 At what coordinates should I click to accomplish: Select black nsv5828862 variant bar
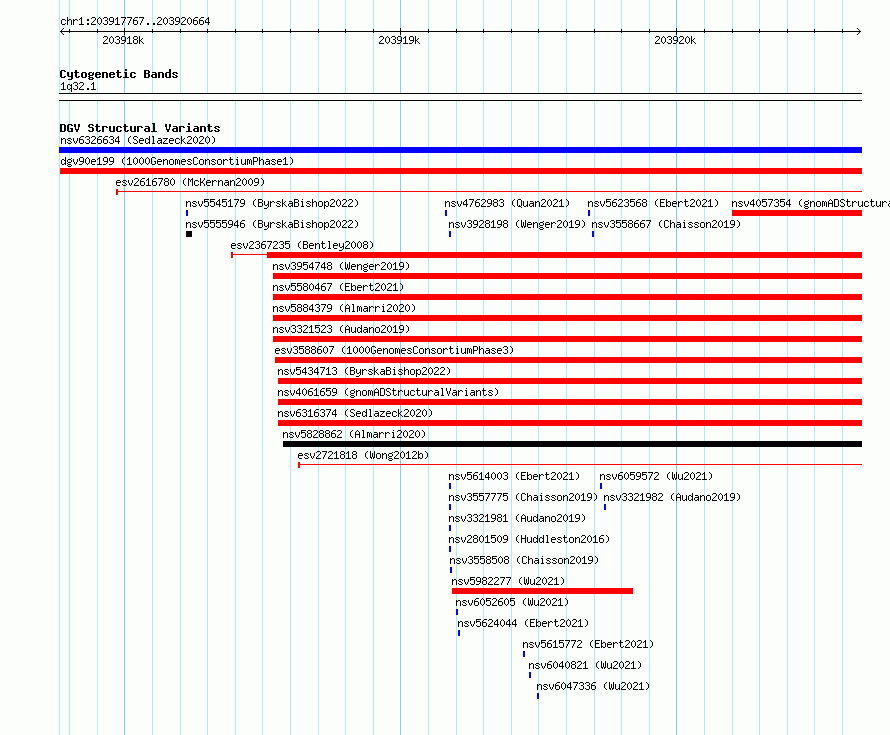(x=572, y=444)
